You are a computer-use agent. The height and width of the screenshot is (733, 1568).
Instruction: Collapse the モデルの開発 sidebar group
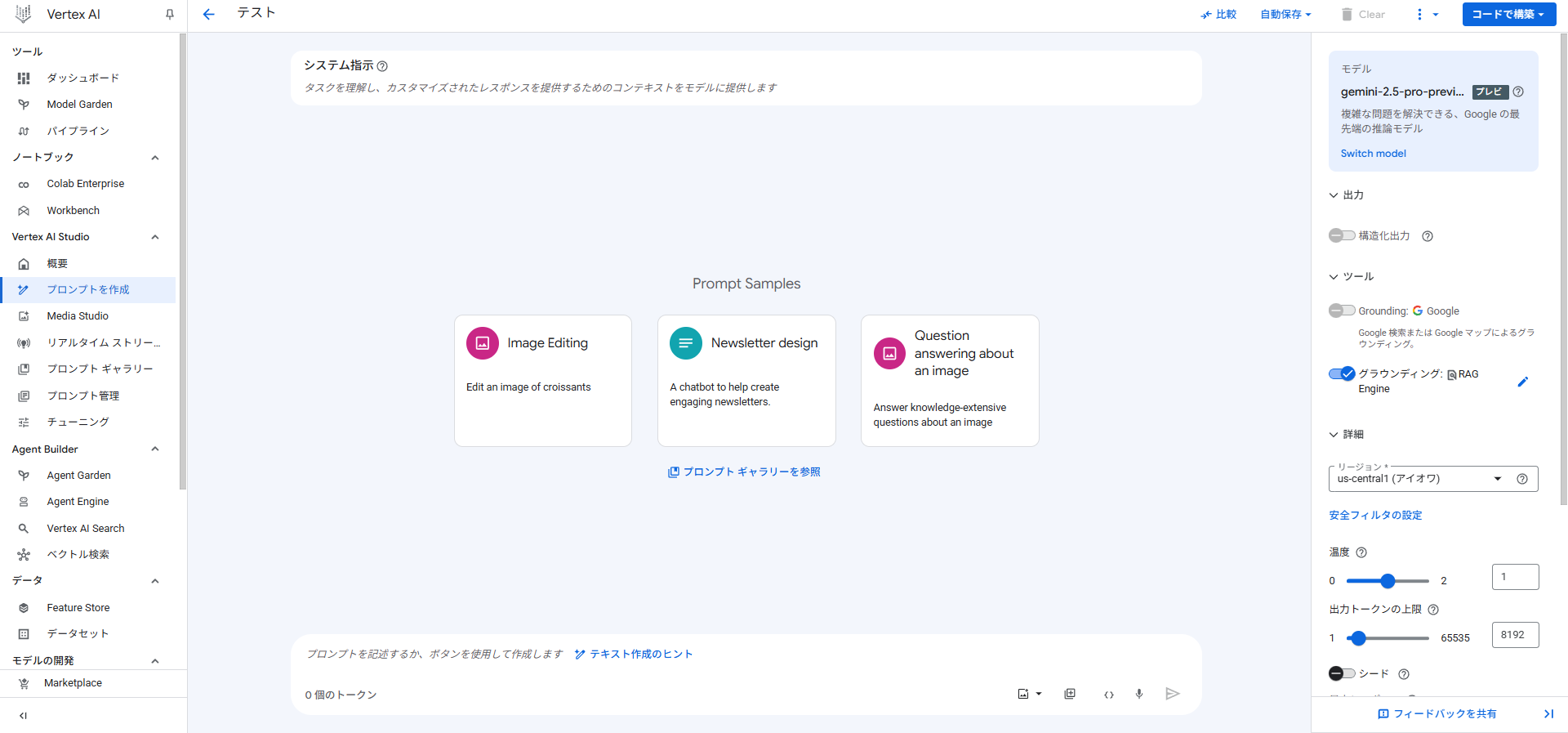coord(155,661)
